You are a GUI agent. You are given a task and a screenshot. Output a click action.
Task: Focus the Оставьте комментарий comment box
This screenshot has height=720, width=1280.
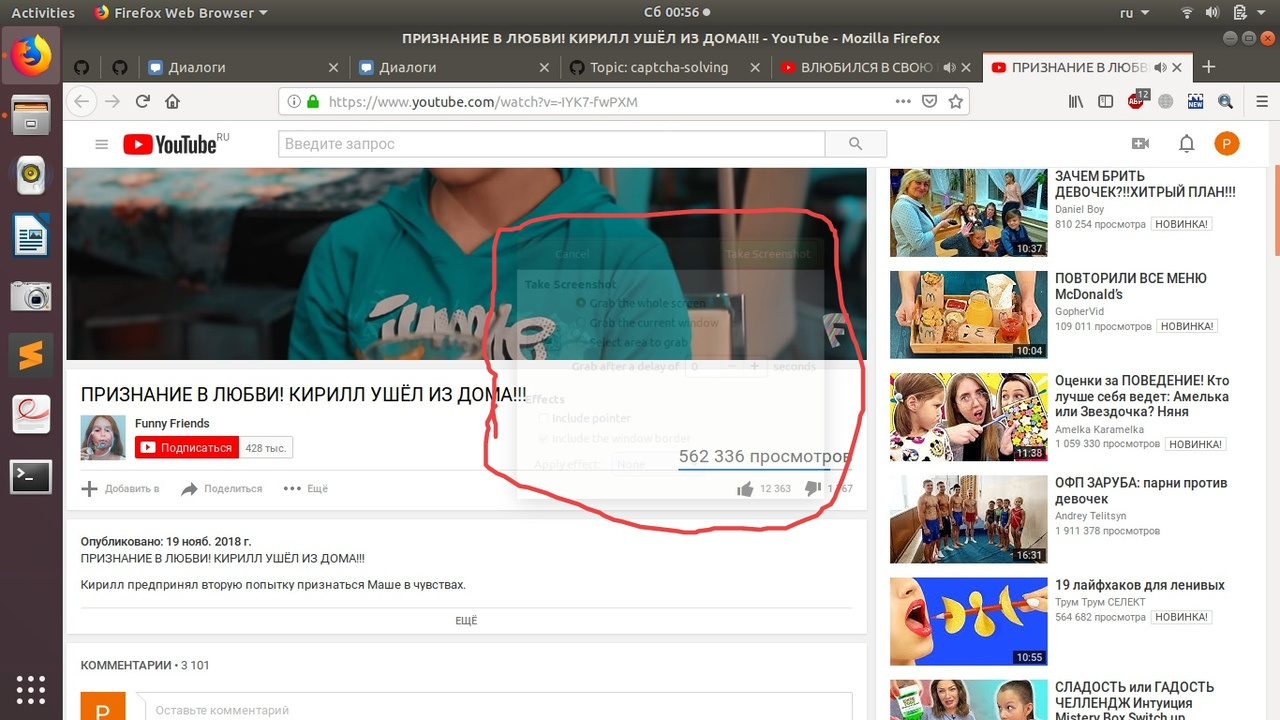coord(494,710)
